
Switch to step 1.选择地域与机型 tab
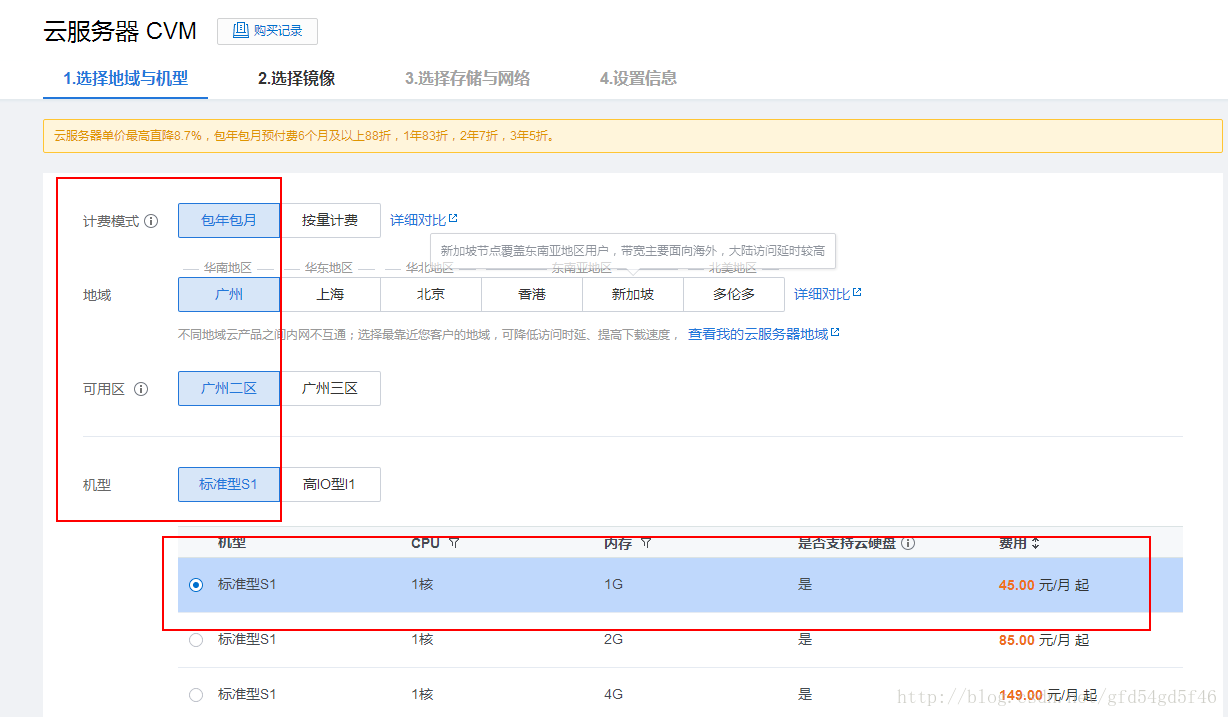pyautogui.click(x=125, y=78)
